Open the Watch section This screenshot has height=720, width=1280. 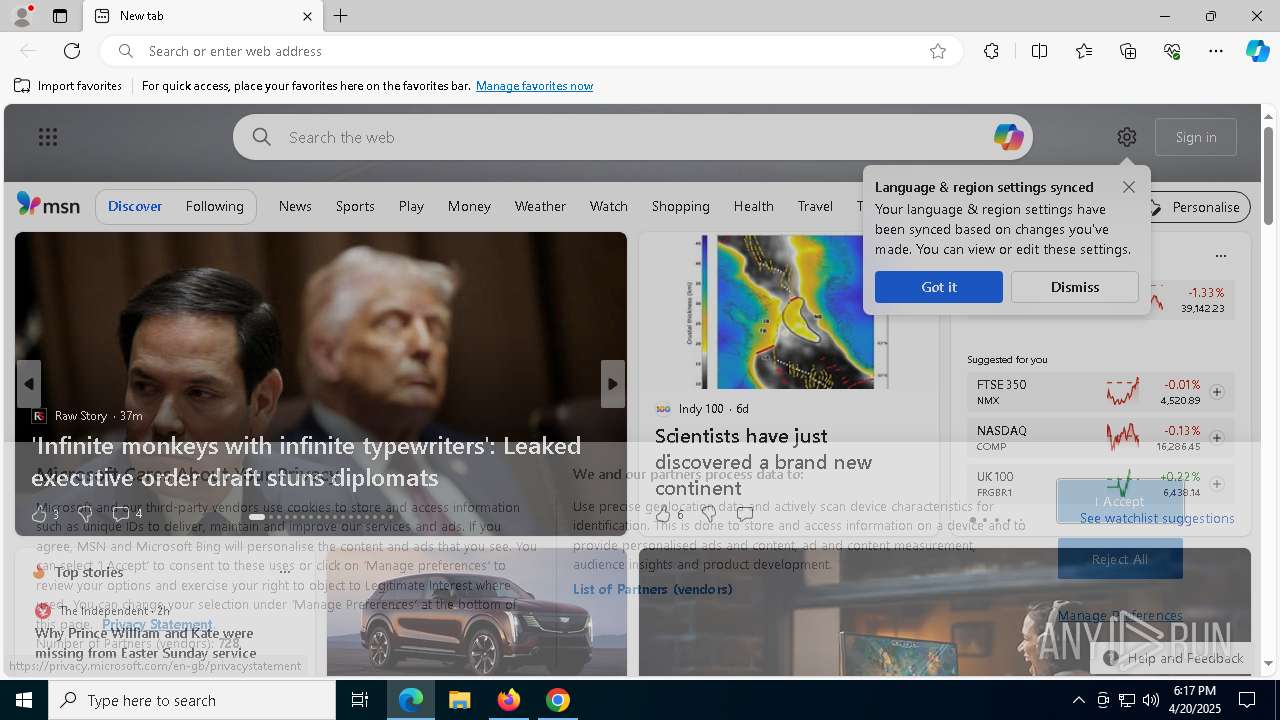(609, 206)
